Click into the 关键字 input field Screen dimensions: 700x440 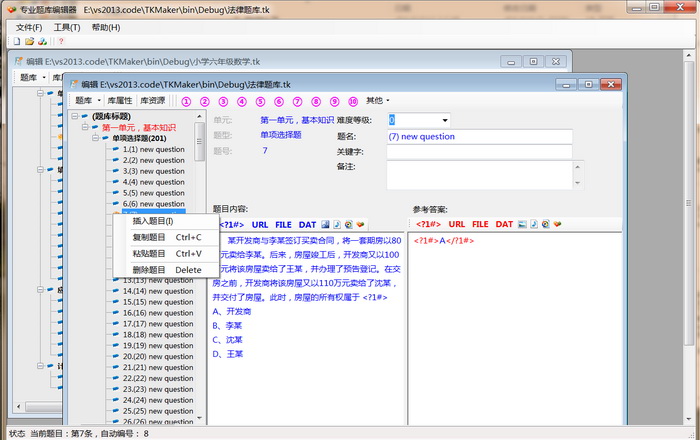(478, 152)
